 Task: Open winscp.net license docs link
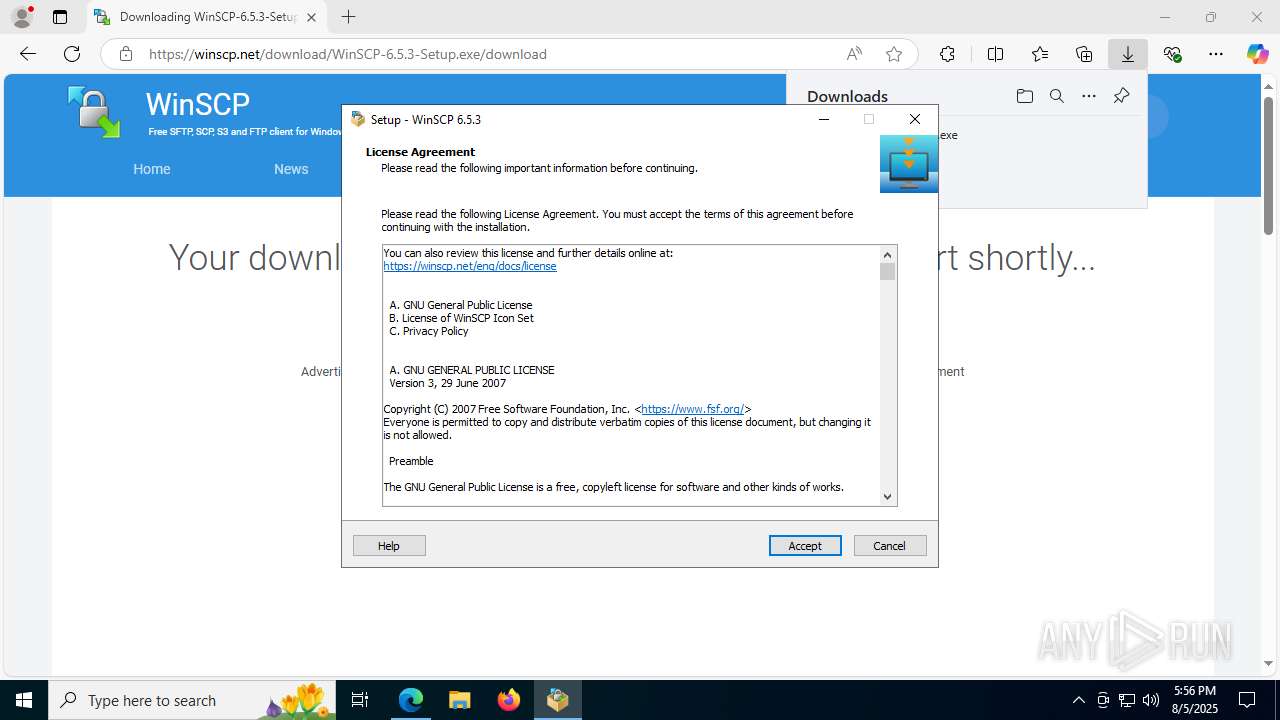point(470,266)
